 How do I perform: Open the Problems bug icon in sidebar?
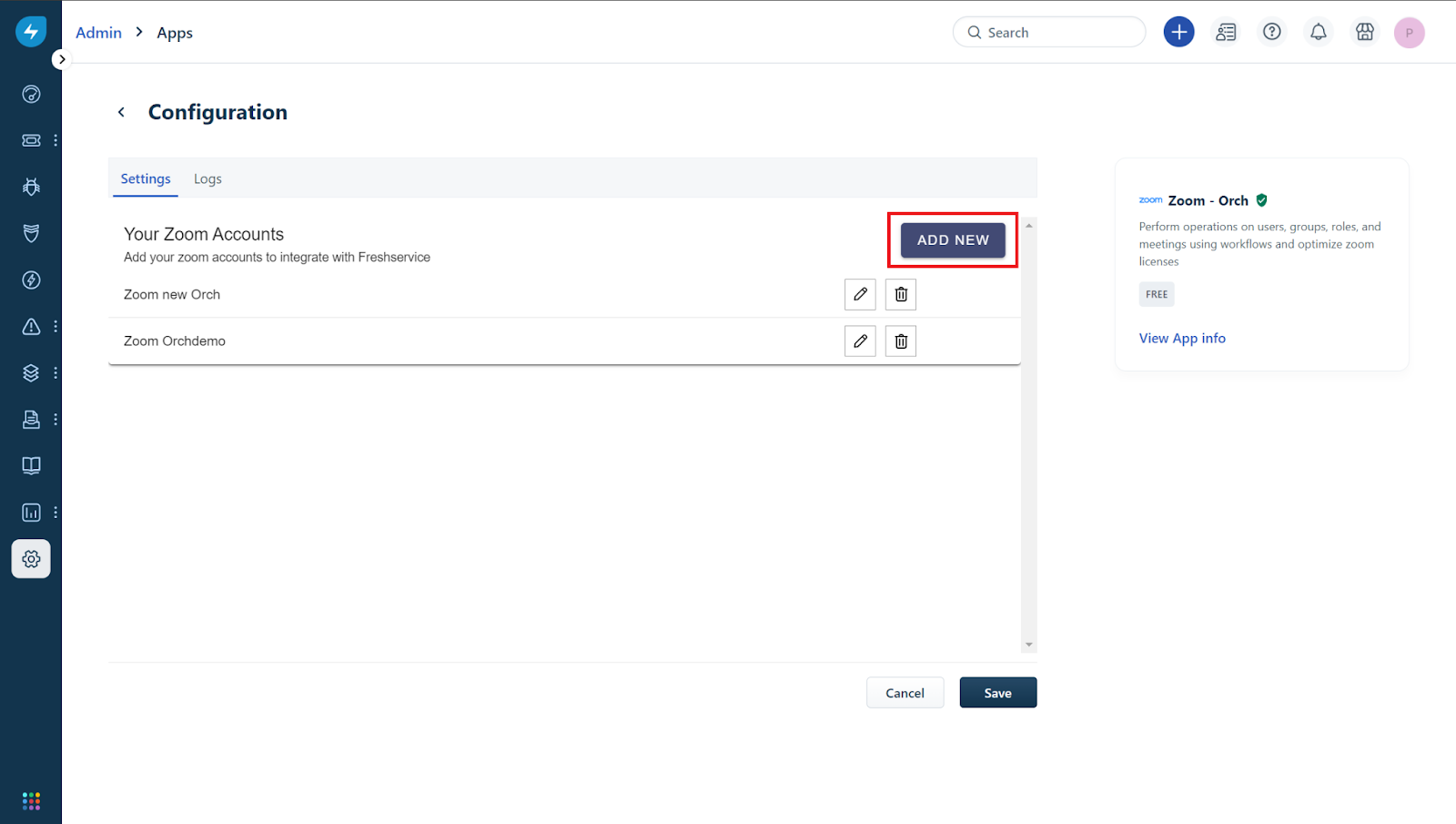point(31,187)
